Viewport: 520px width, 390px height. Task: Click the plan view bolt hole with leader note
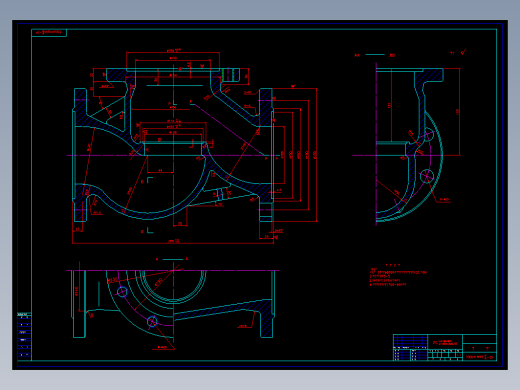coord(152,322)
